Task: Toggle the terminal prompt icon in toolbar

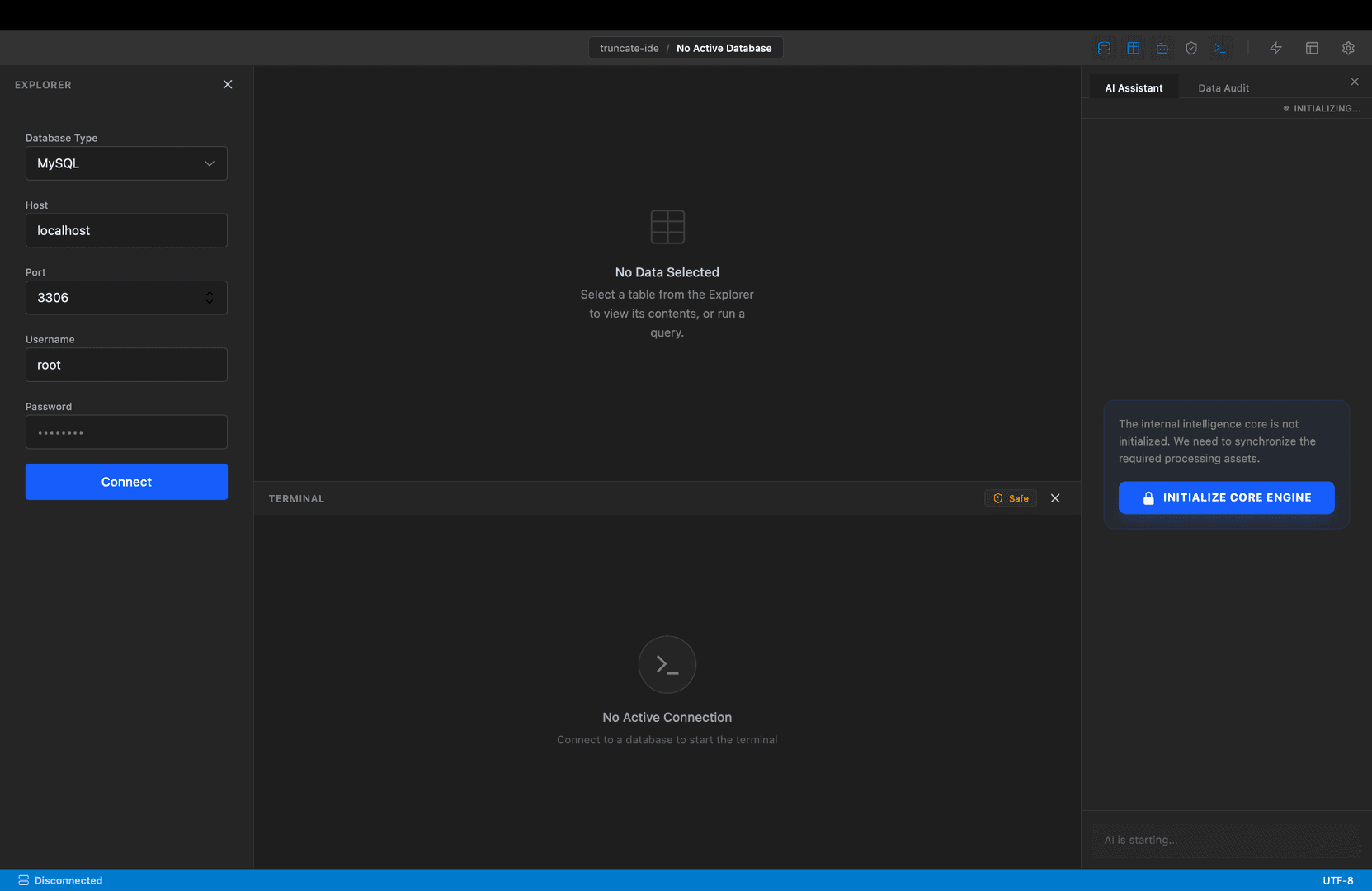Action: [1220, 48]
